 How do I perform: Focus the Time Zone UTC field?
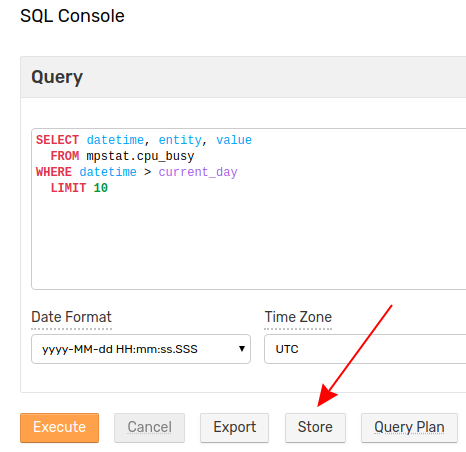[365, 349]
